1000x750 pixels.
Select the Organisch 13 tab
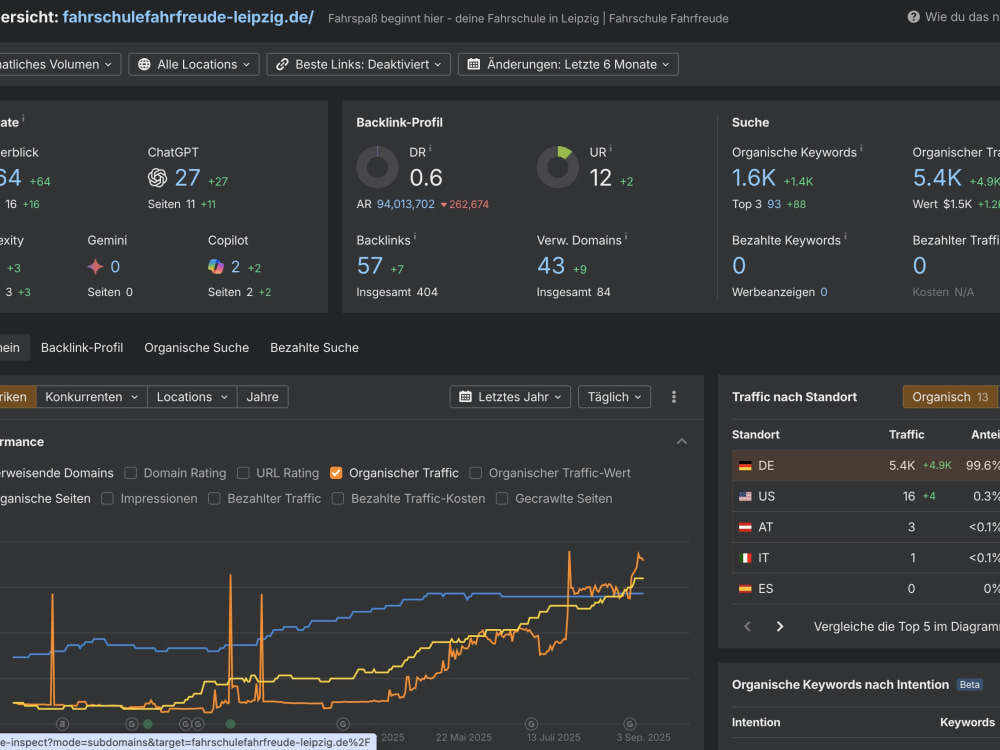pos(950,397)
